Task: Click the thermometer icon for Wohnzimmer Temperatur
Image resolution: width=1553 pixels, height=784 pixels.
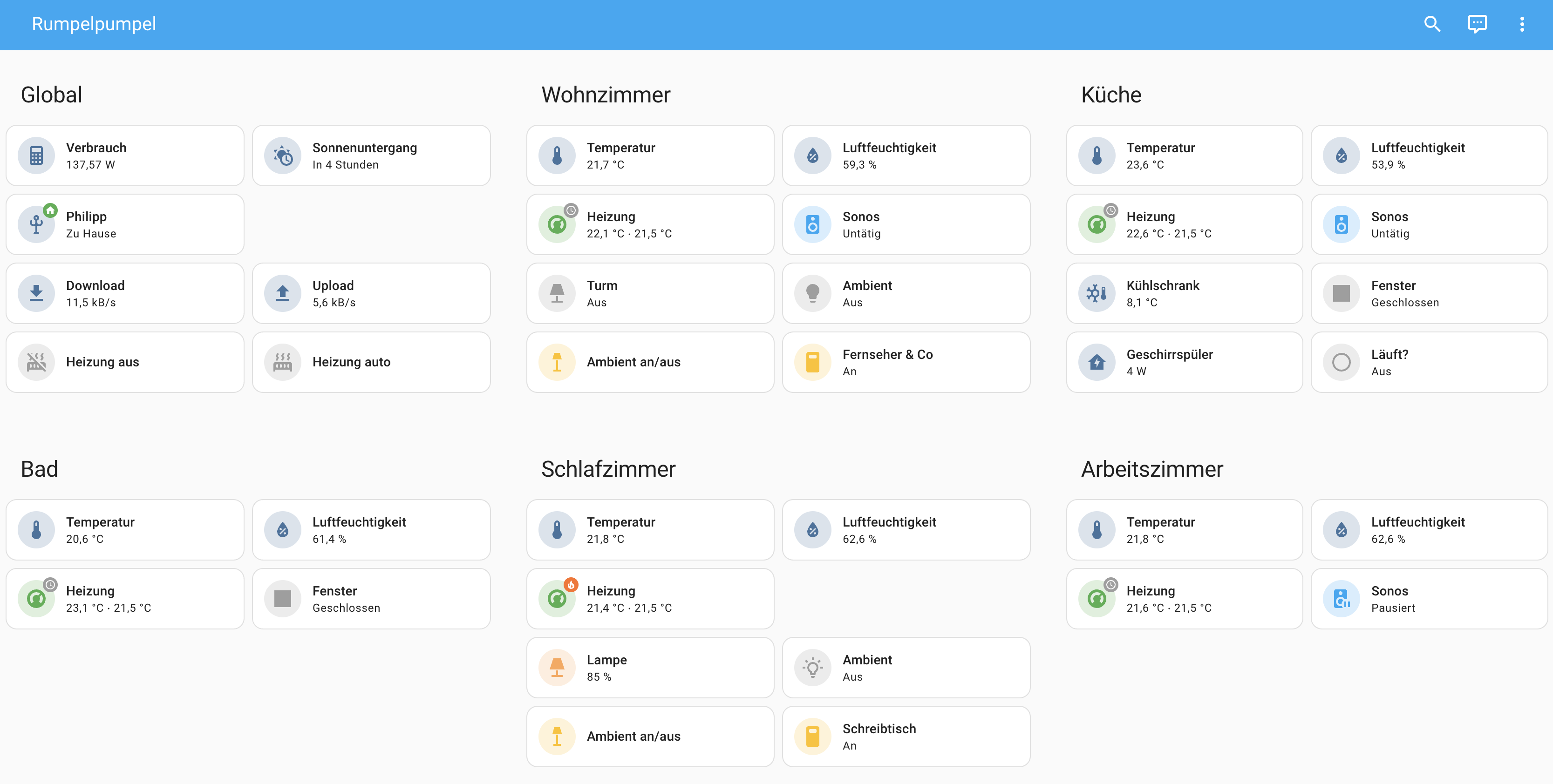Action: (x=558, y=155)
